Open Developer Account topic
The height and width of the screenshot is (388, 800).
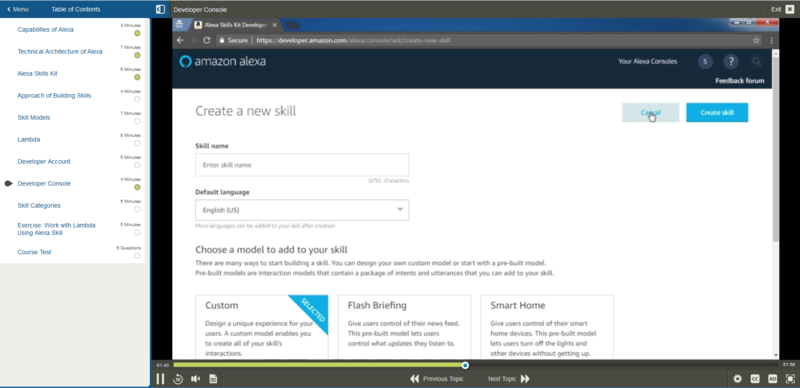(x=44, y=161)
